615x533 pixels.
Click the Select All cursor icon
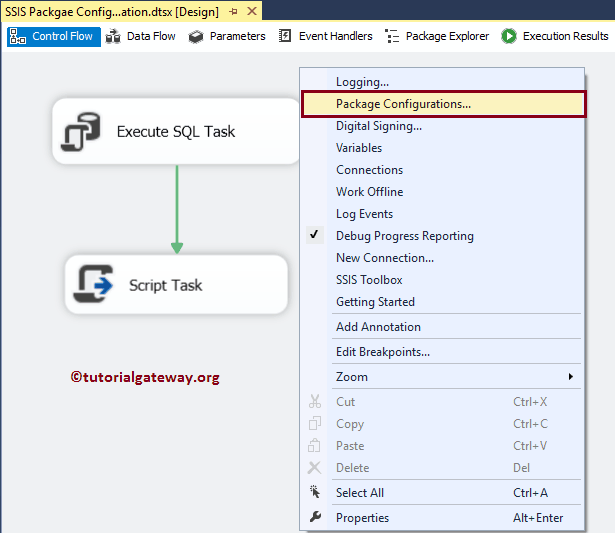315,492
